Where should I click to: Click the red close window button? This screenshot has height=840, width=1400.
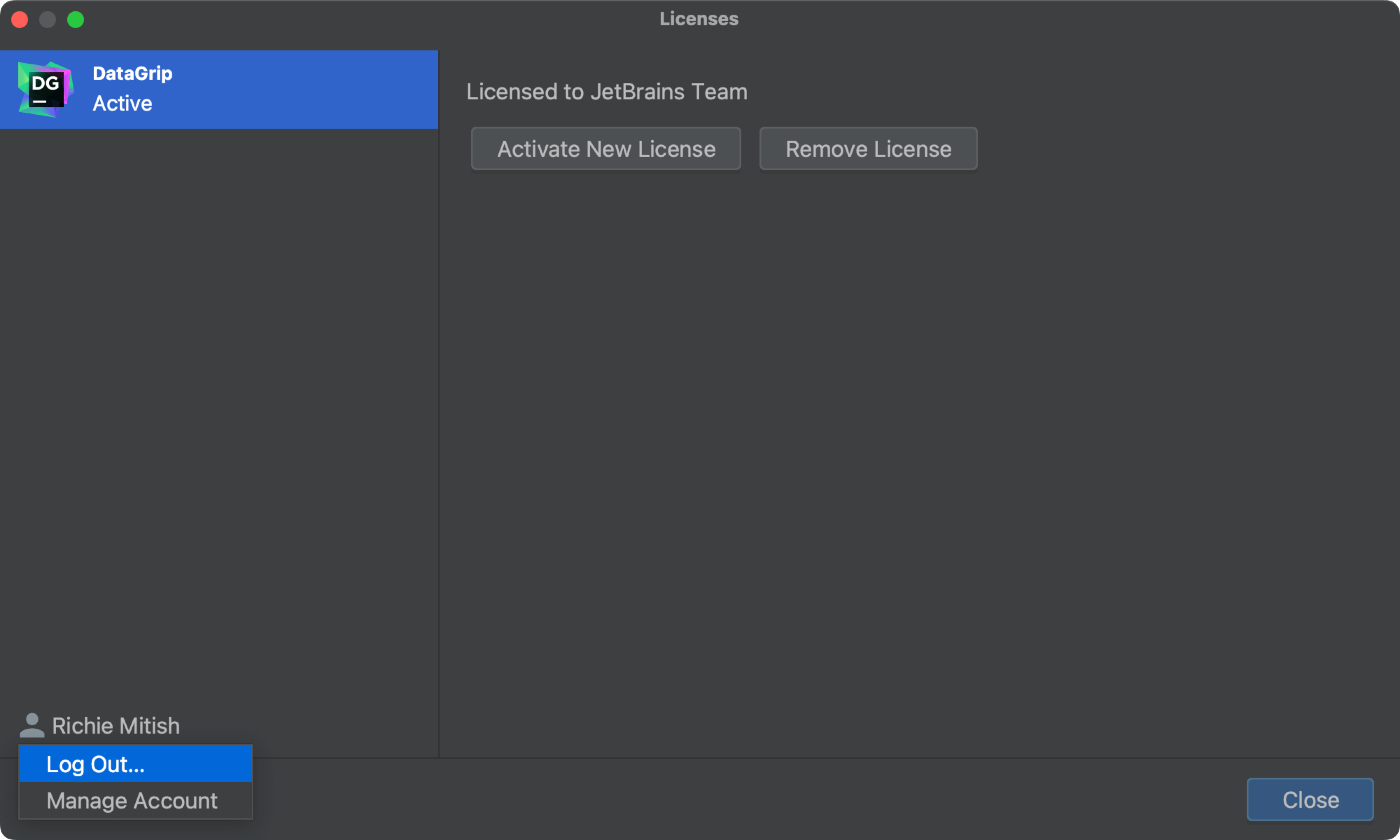20,20
